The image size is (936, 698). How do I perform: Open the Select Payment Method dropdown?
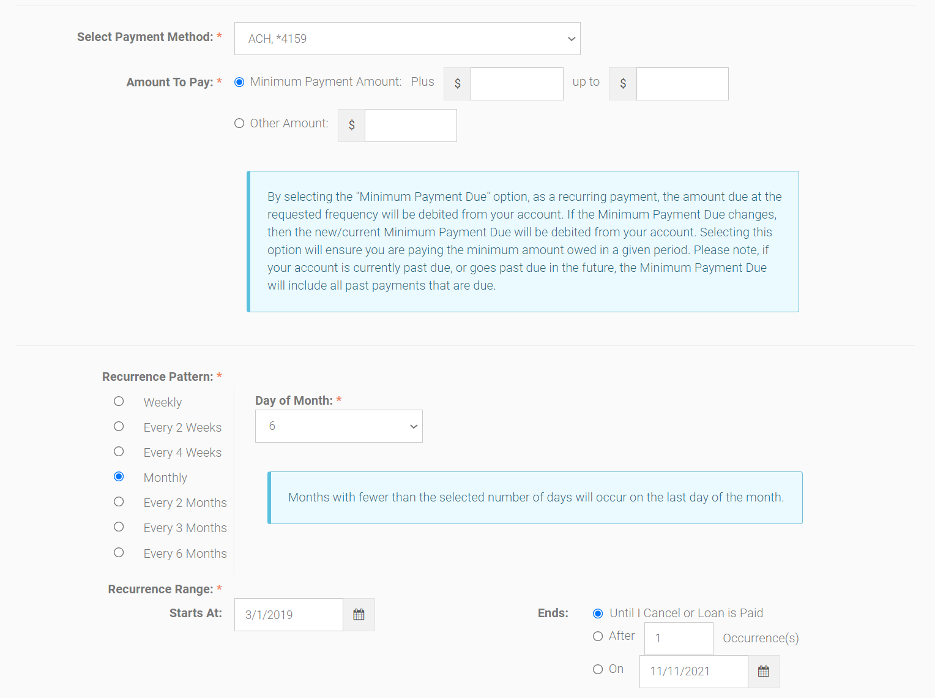407,39
